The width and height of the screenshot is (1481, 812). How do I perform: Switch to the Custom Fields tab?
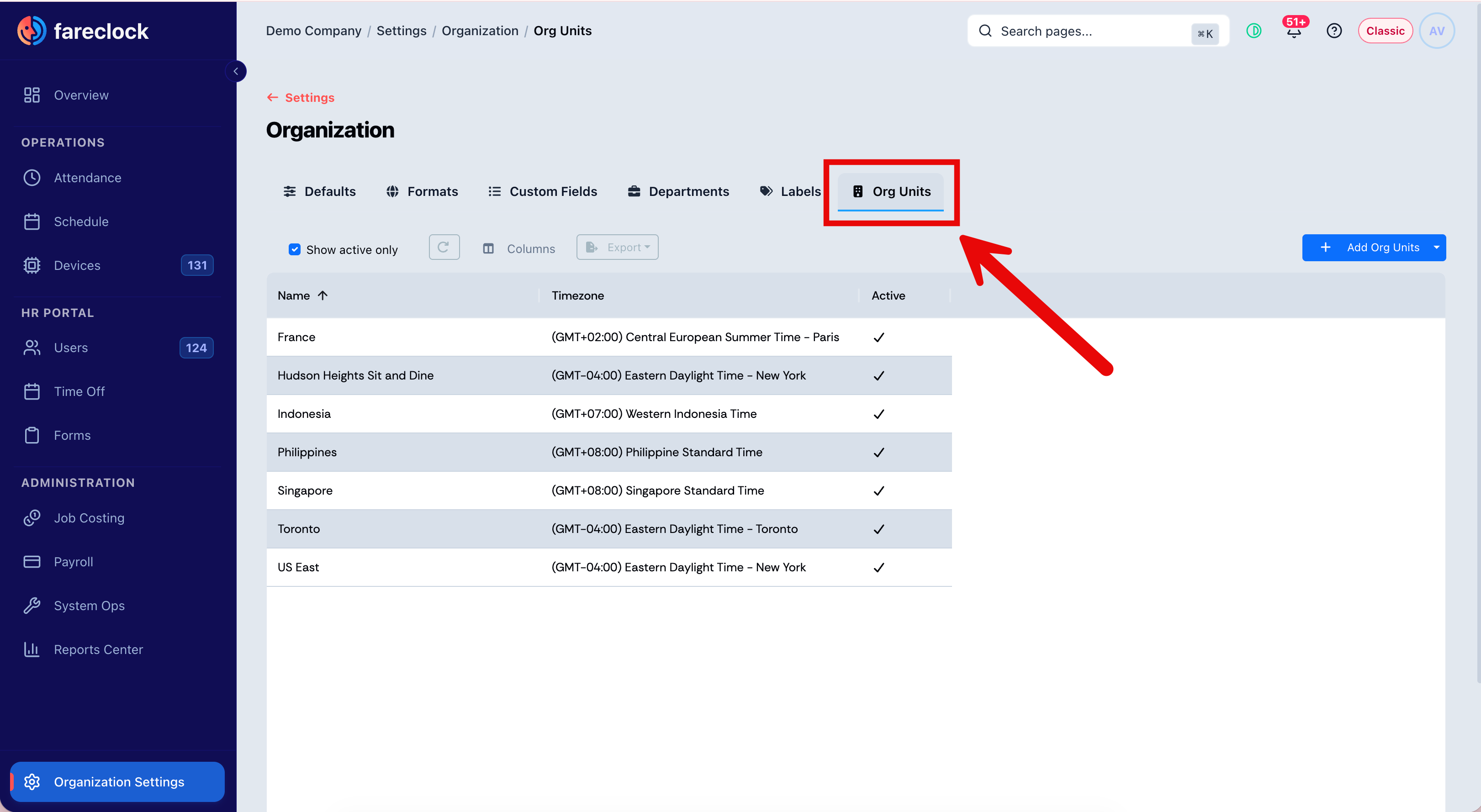click(542, 191)
